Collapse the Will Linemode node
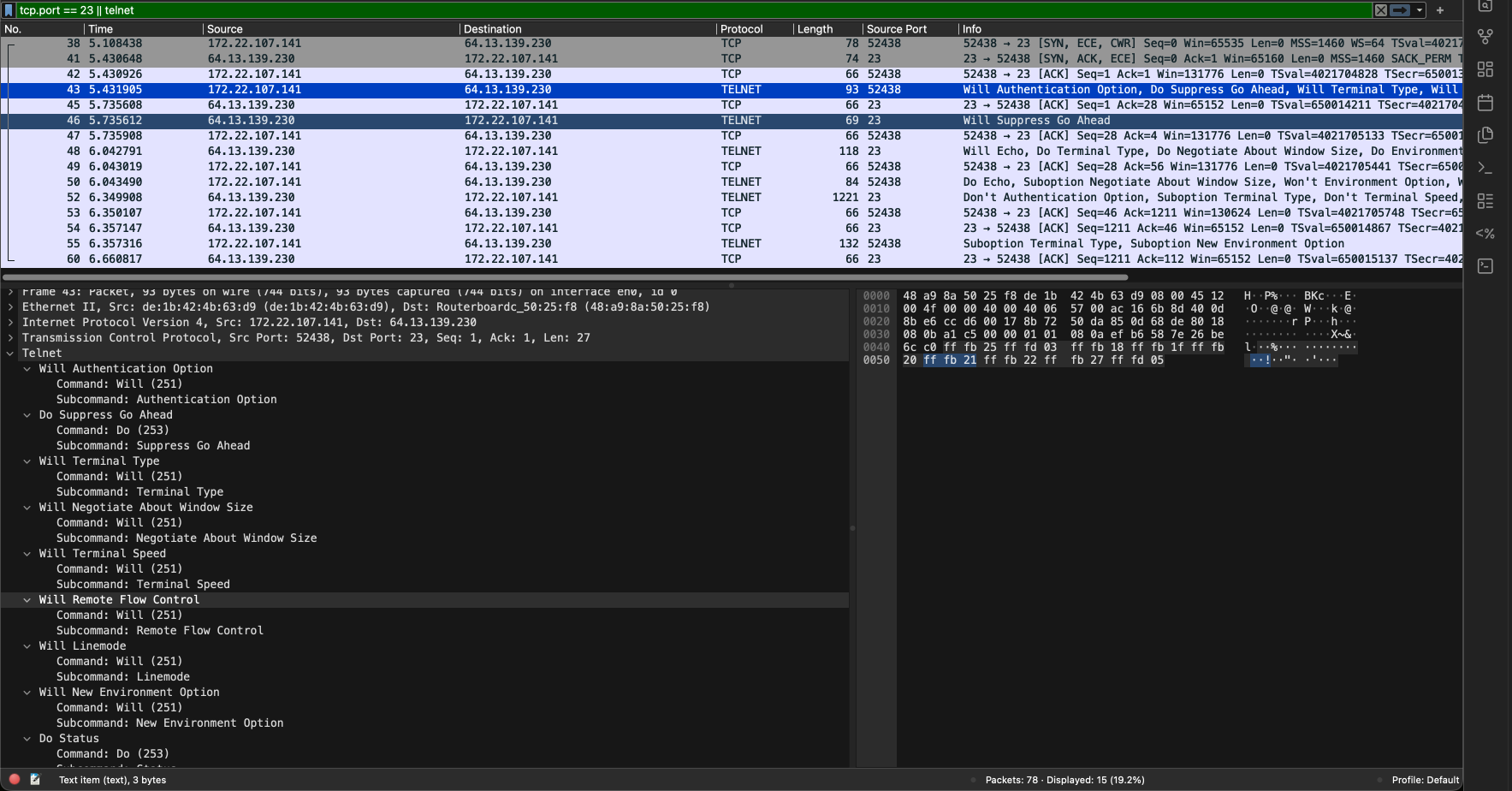Screen dimensions: 1512x791 pyautogui.click(x=27, y=646)
